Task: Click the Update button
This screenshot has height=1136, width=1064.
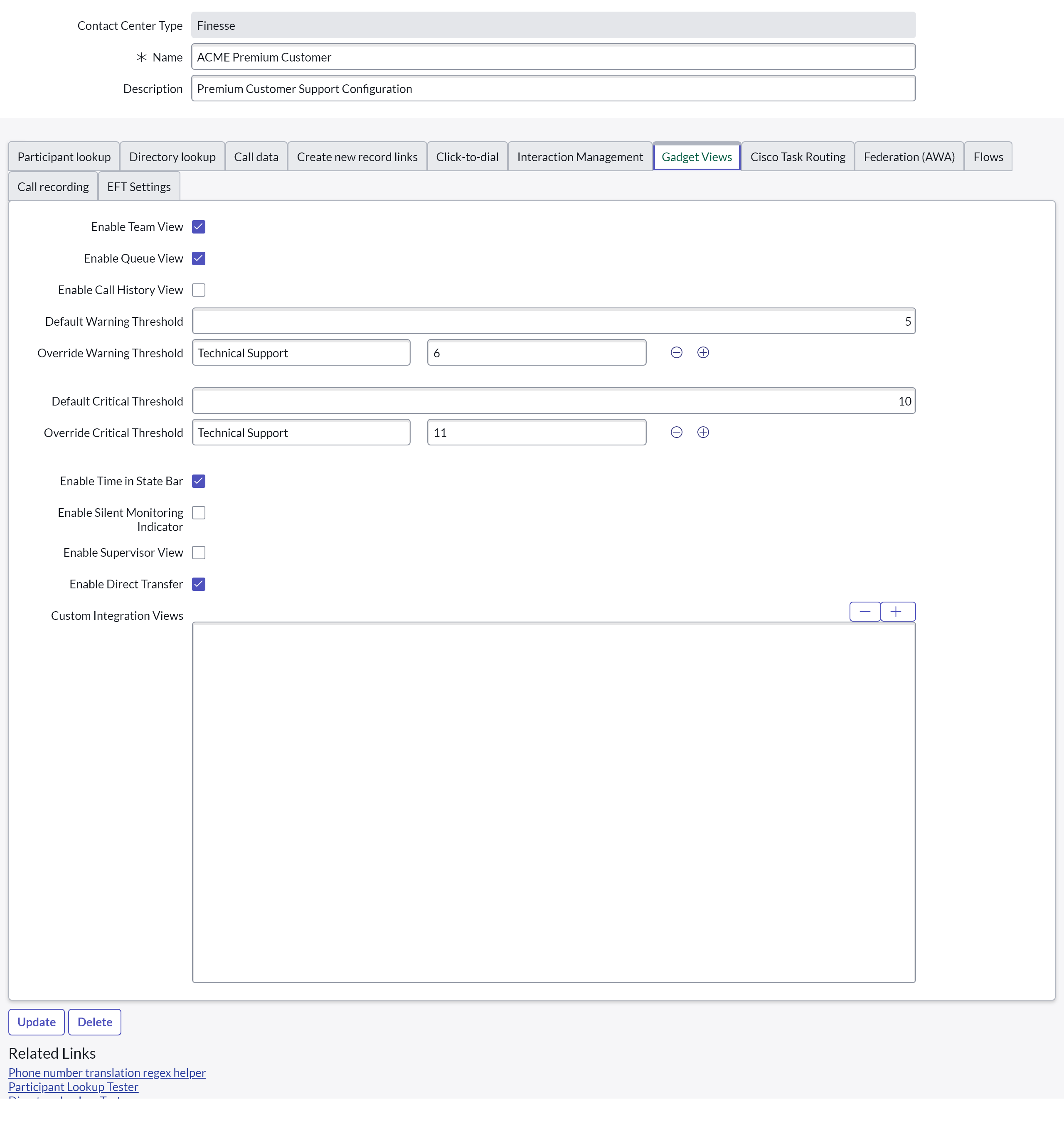Action: point(37,1022)
